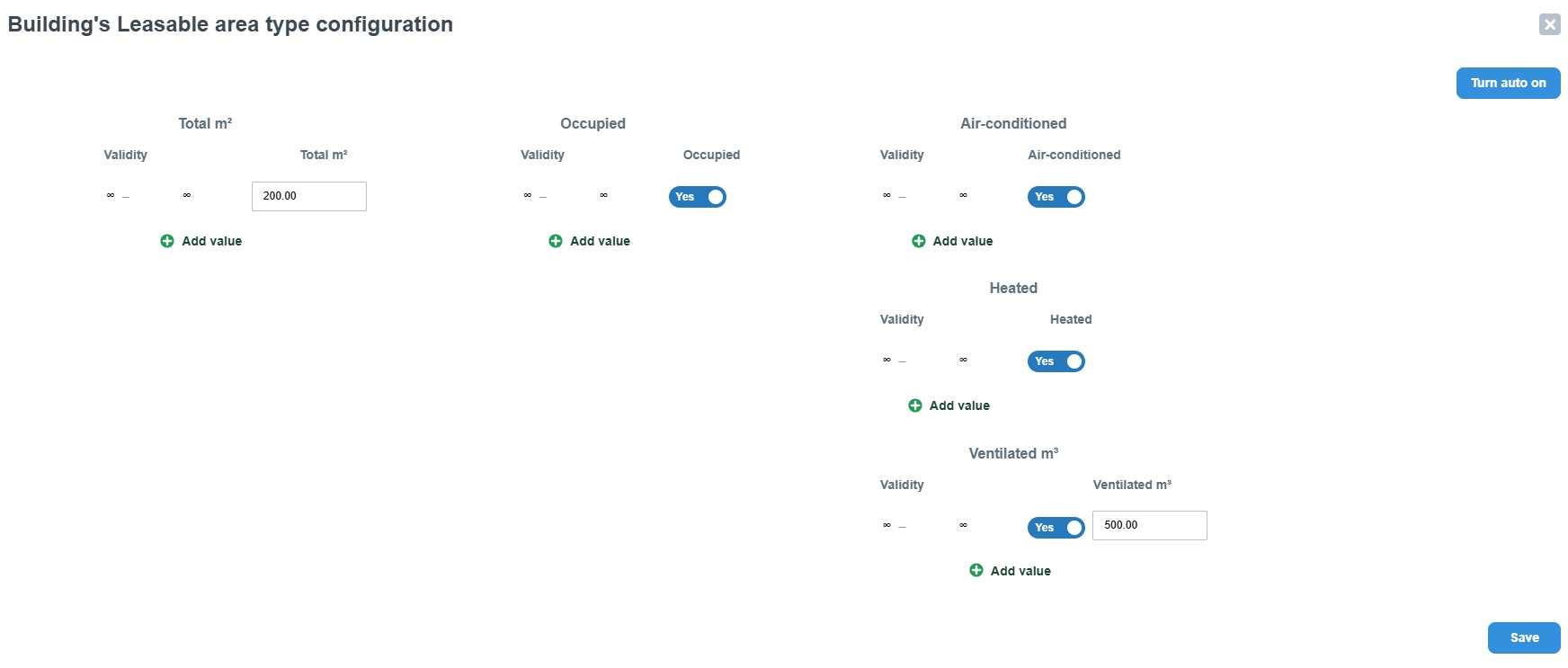
Task: Open Total m² validity end infinity value
Action: (x=187, y=195)
